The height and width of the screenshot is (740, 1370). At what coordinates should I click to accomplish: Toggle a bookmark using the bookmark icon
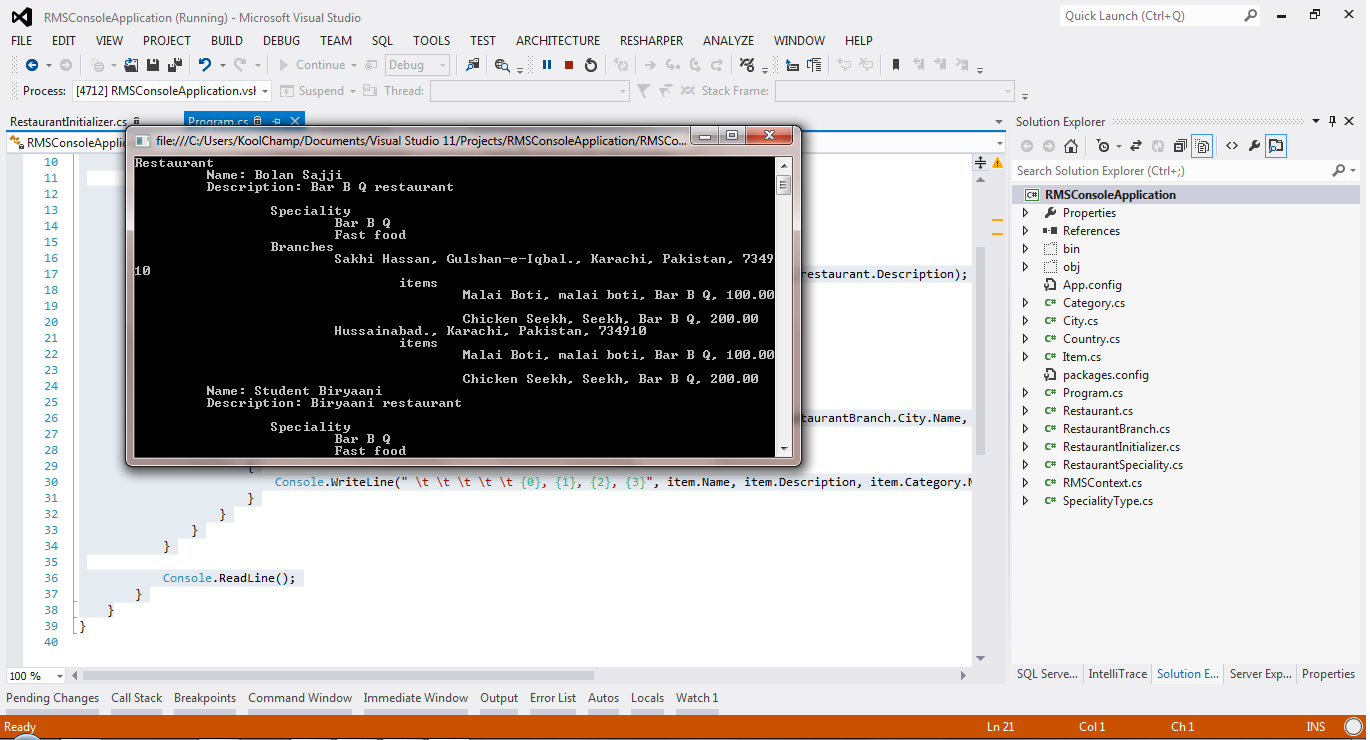click(x=894, y=64)
